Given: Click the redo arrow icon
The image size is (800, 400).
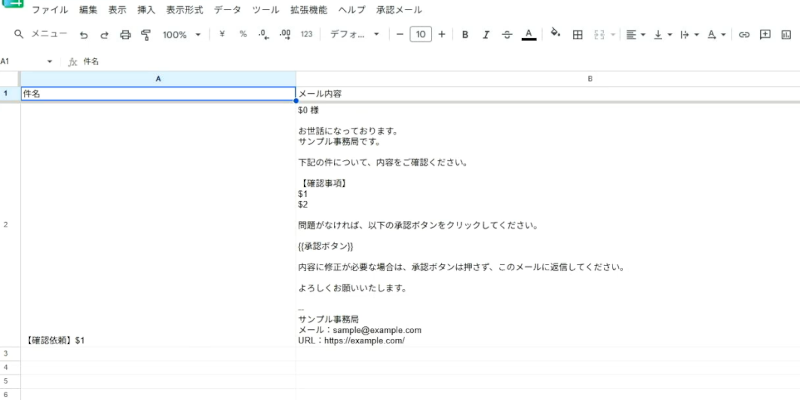Looking at the screenshot, I should point(104,35).
